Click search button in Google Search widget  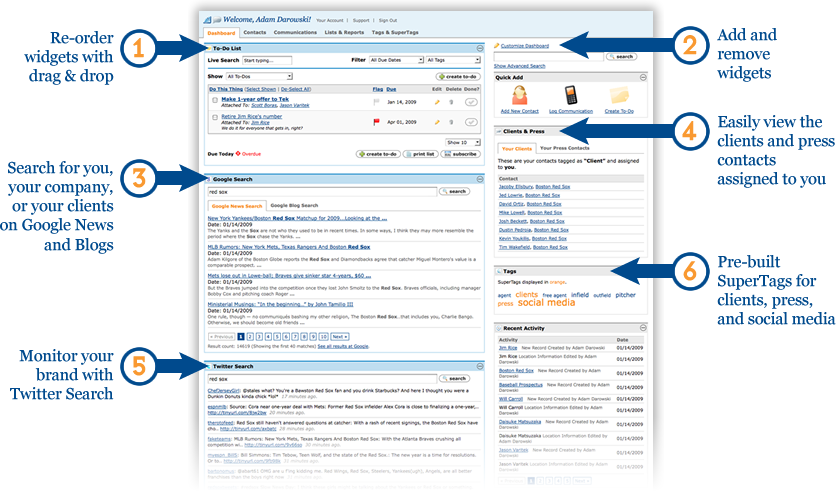pyautogui.click(x=454, y=191)
